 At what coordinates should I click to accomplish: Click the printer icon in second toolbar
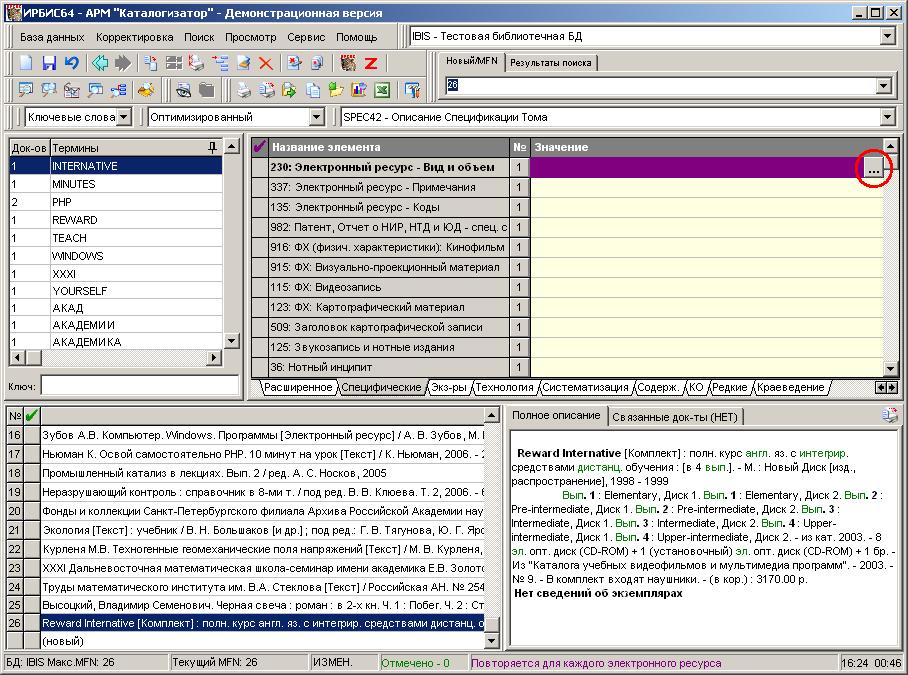click(x=243, y=90)
